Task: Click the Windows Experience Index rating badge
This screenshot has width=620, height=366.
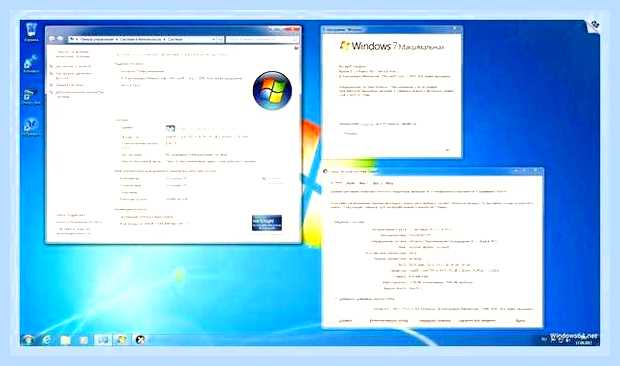Action: 170,128
